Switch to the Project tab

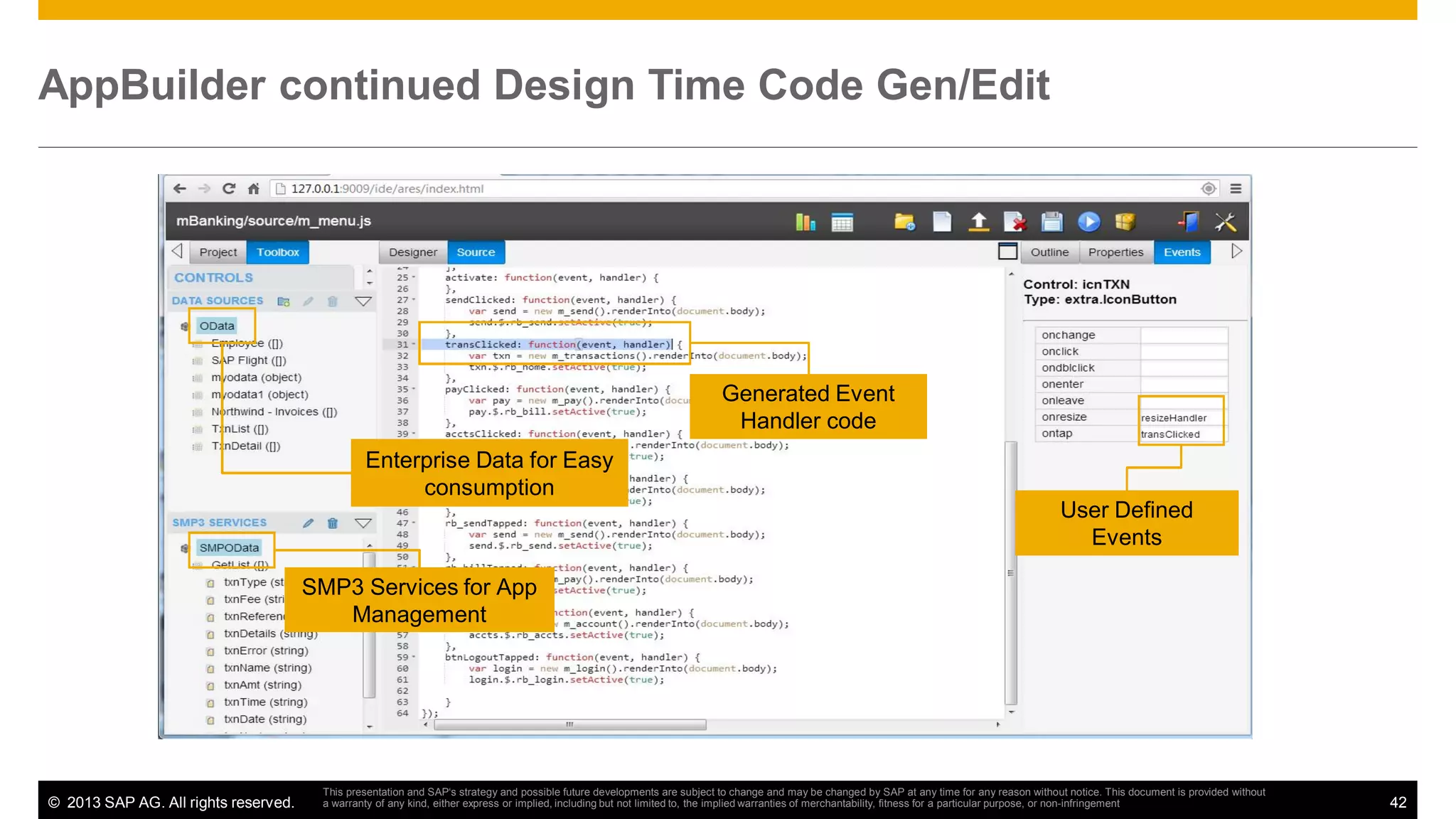point(218,252)
